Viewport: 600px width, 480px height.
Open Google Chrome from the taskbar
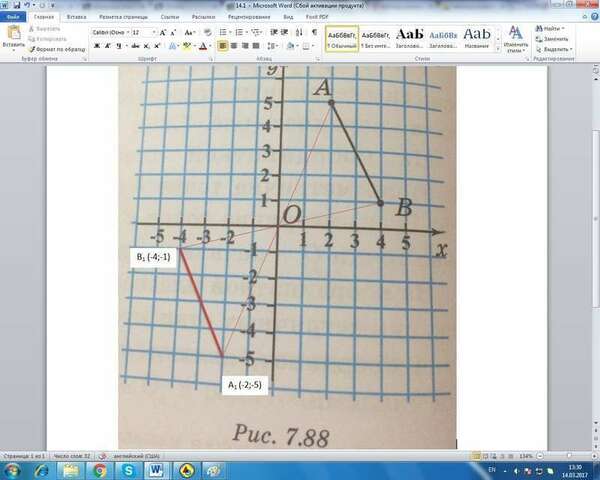click(99, 470)
